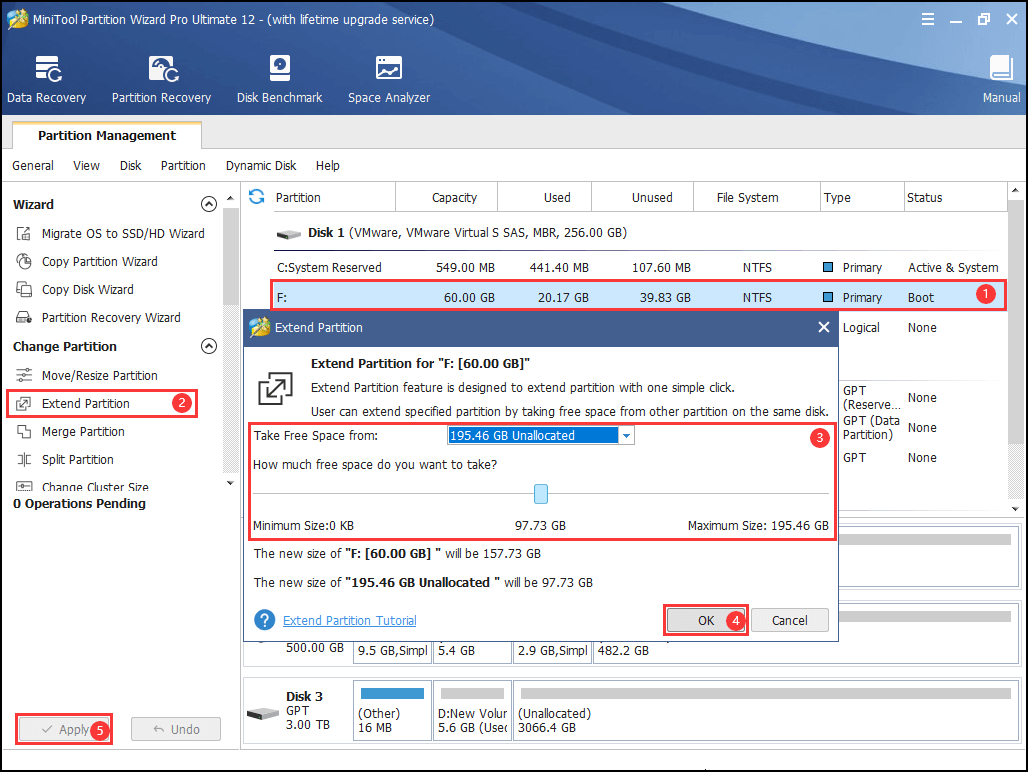Click the sidebar scroll down arrow

(230, 483)
